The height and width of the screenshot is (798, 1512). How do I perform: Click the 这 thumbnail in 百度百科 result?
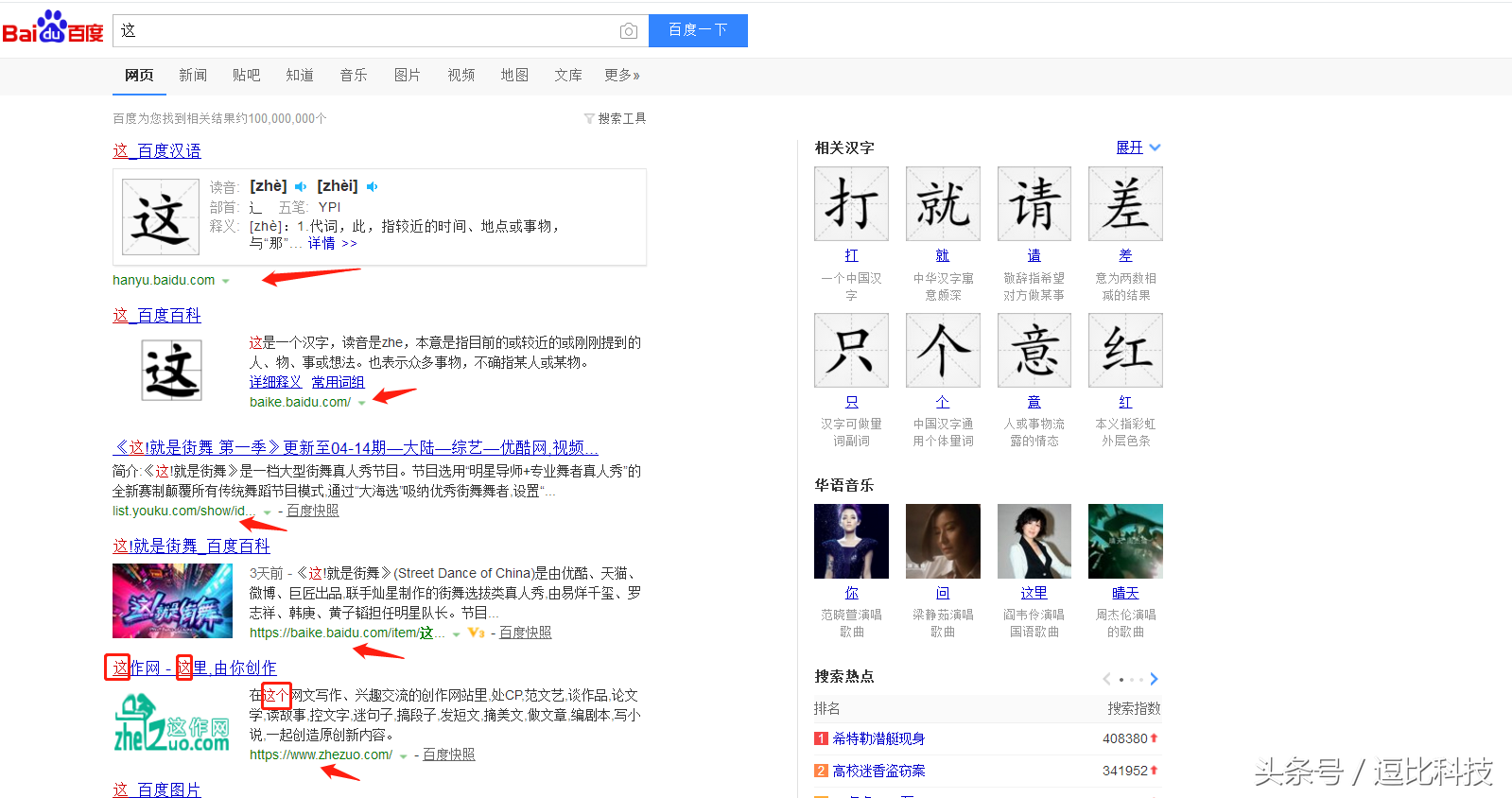(x=171, y=371)
